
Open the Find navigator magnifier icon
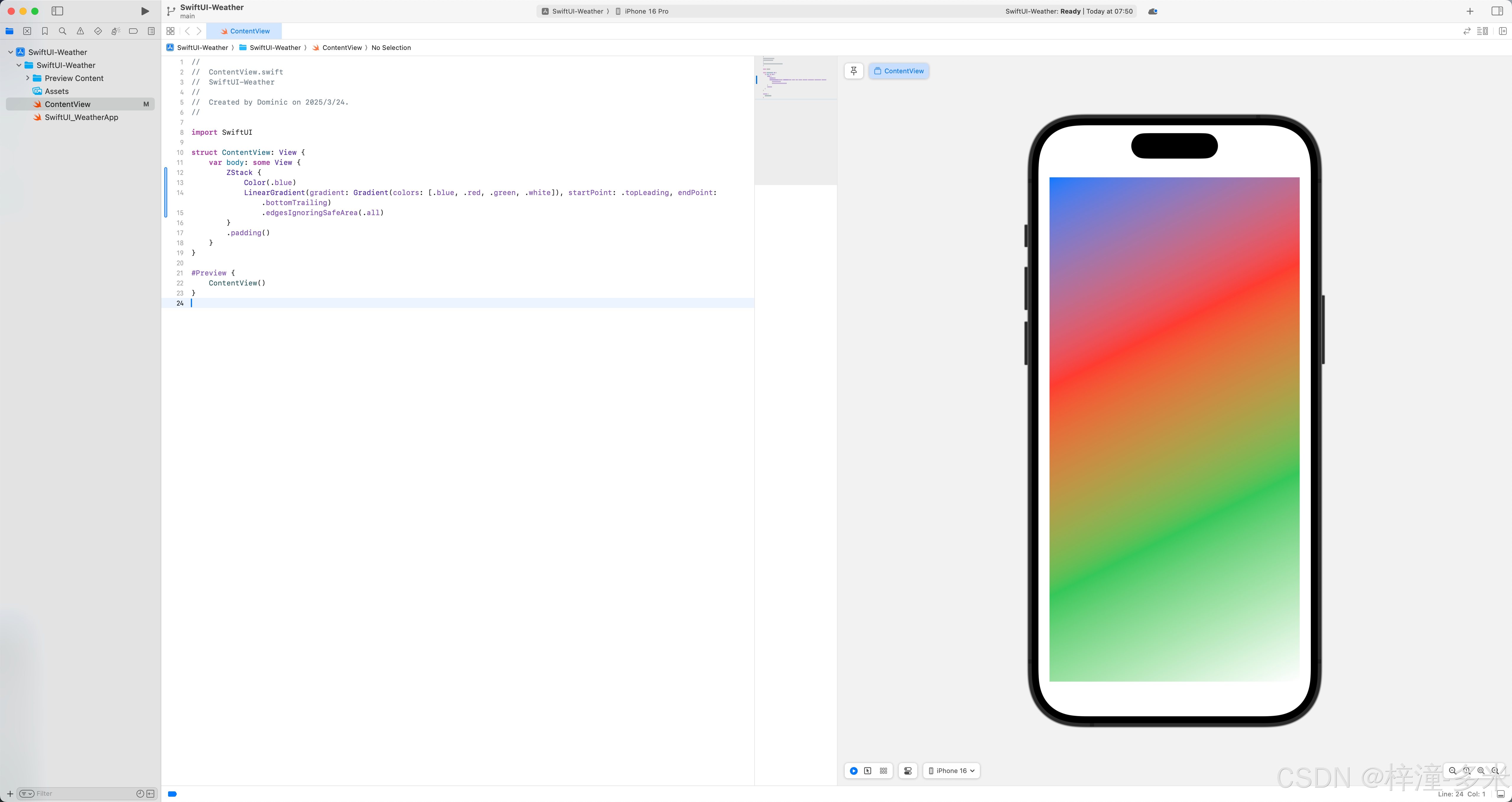coord(62,31)
